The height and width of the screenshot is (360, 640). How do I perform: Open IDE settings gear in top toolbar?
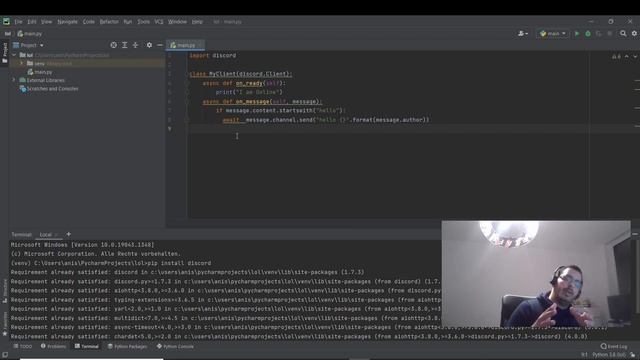click(x=634, y=33)
